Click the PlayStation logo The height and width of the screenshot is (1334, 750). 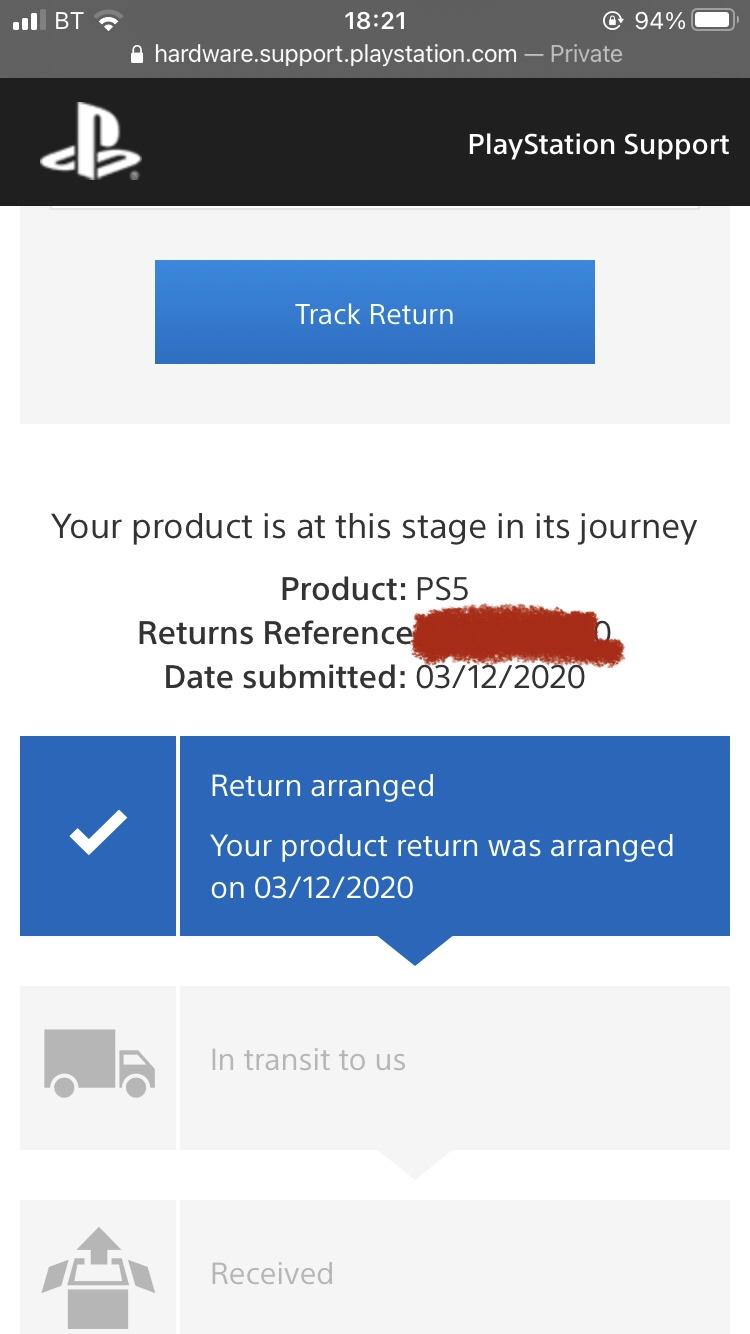coord(90,144)
